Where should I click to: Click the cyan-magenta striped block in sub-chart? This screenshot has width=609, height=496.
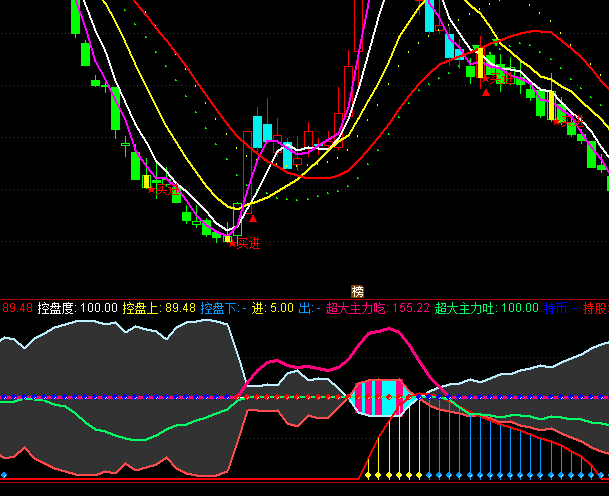pos(384,397)
